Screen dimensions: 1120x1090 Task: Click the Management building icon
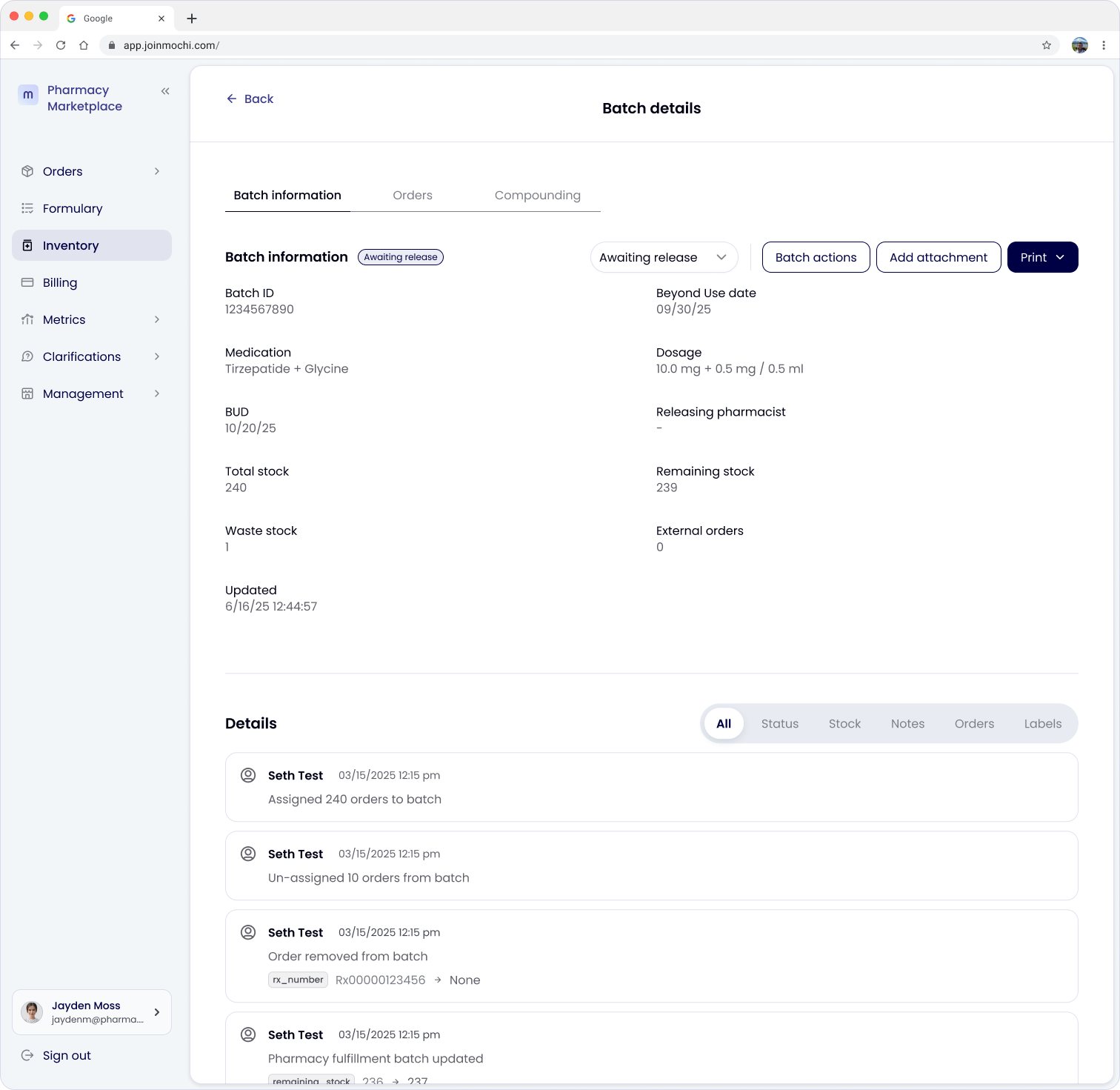[x=27, y=393]
